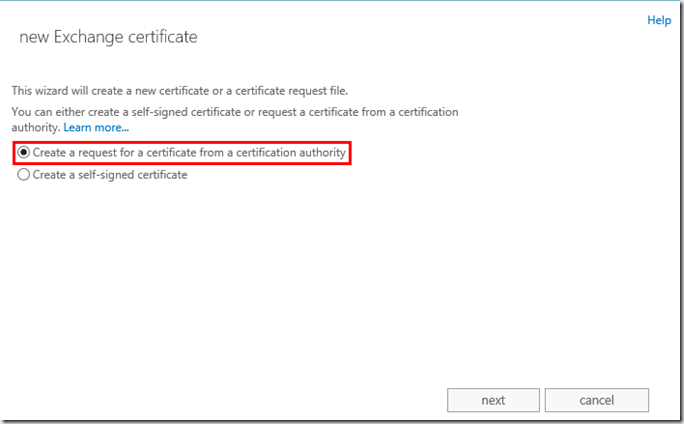This screenshot has height=424, width=684.
Task: Get help for this wizard page
Action: [659, 20]
